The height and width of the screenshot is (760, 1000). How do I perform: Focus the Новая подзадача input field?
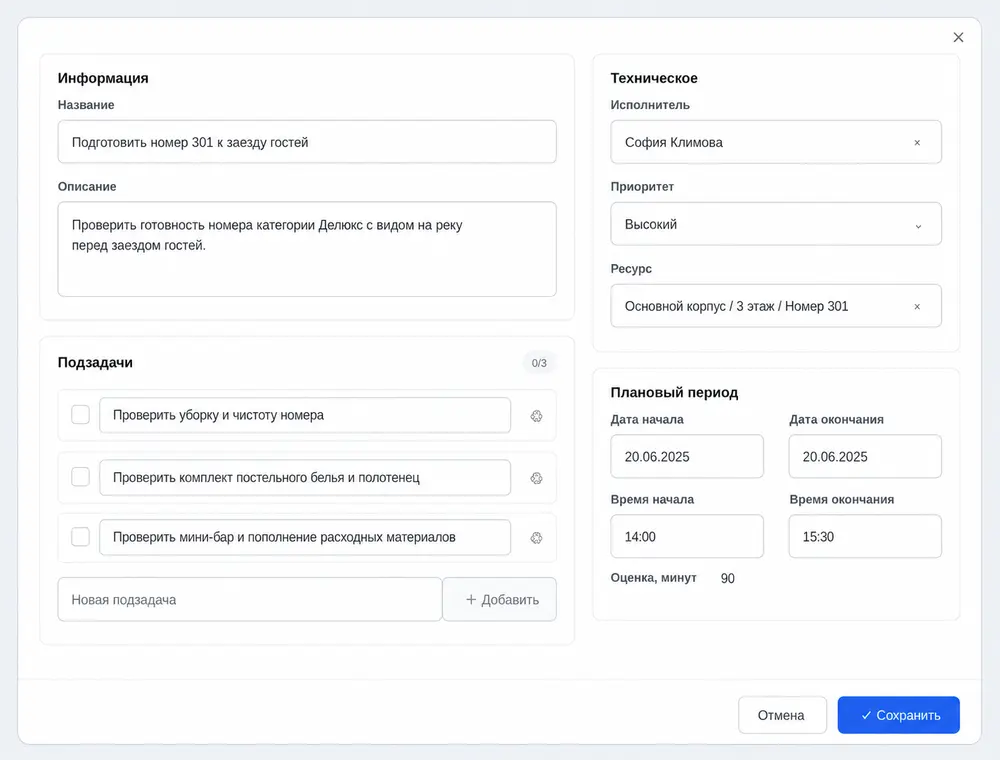(x=250, y=599)
